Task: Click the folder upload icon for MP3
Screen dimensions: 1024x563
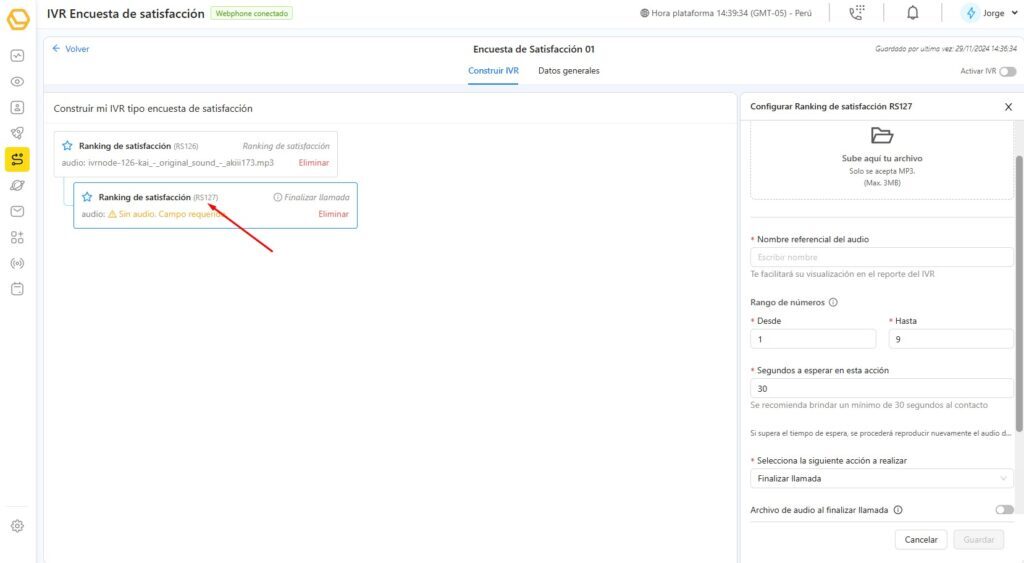Action: [881, 135]
